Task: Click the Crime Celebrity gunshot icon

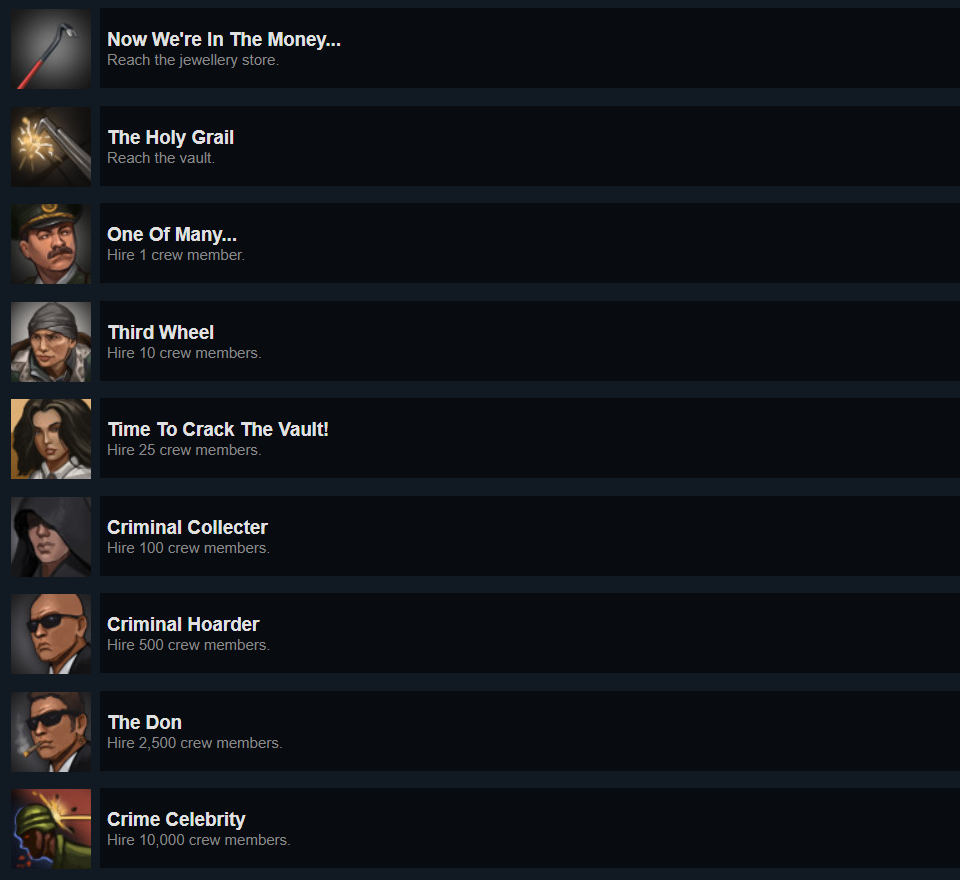Action: point(51,829)
